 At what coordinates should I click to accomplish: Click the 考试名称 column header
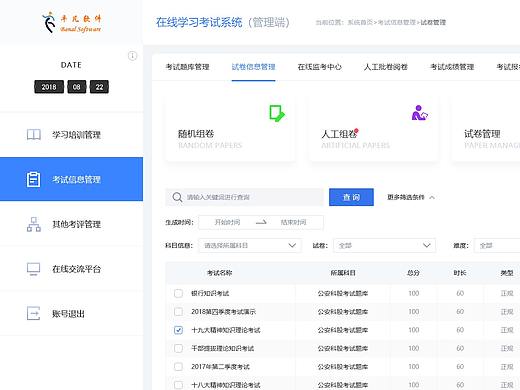pyautogui.click(x=219, y=273)
